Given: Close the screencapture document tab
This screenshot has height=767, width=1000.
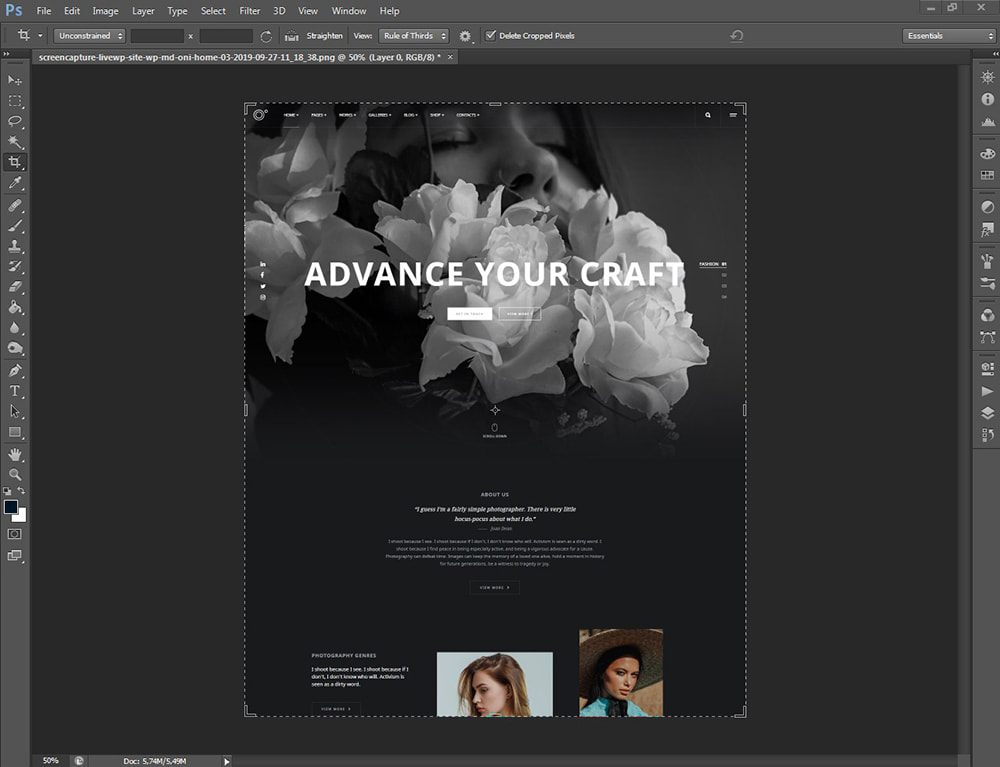Looking at the screenshot, I should pyautogui.click(x=450, y=57).
